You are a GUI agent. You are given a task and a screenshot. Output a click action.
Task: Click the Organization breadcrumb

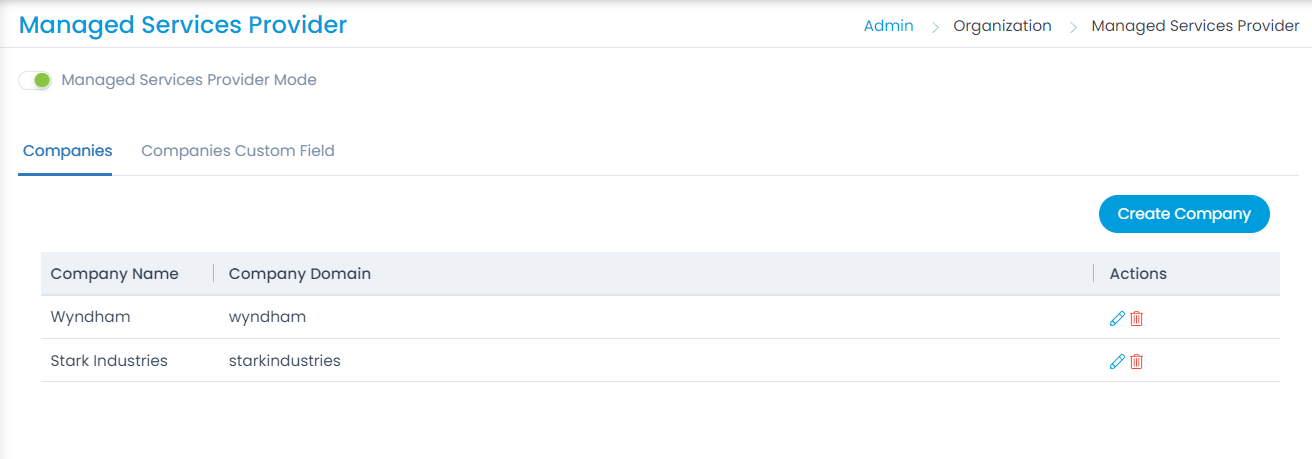click(x=1002, y=26)
